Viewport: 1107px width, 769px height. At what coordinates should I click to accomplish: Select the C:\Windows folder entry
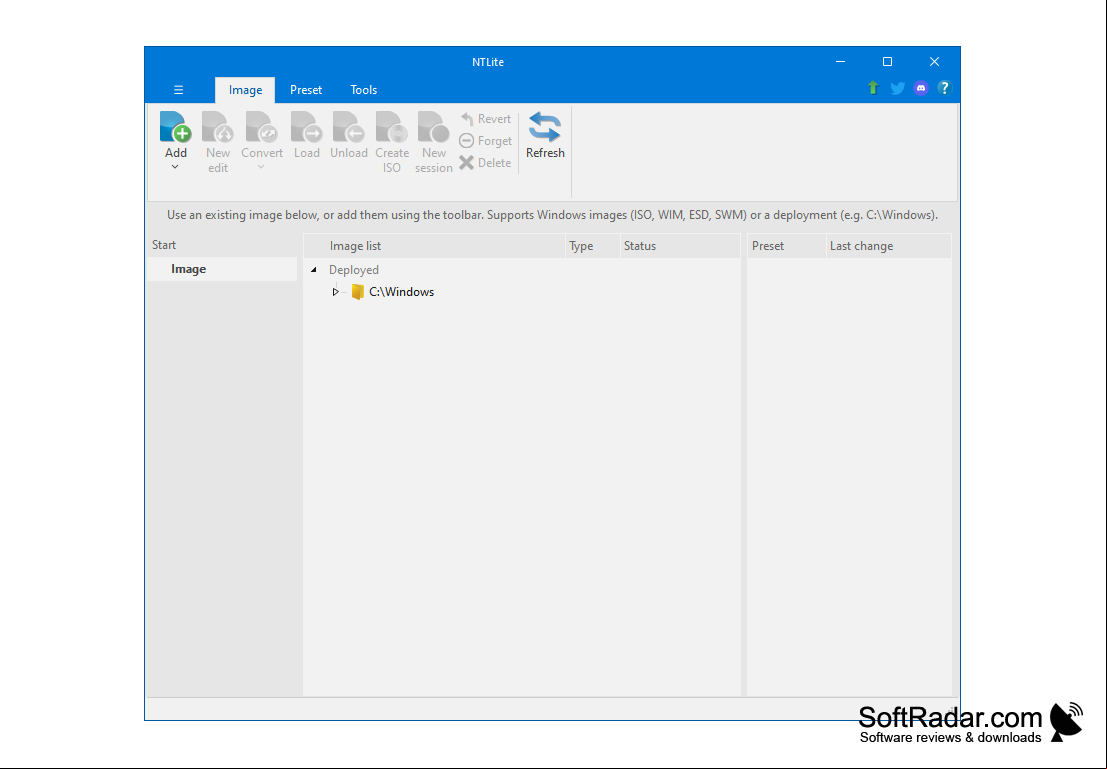pos(393,292)
